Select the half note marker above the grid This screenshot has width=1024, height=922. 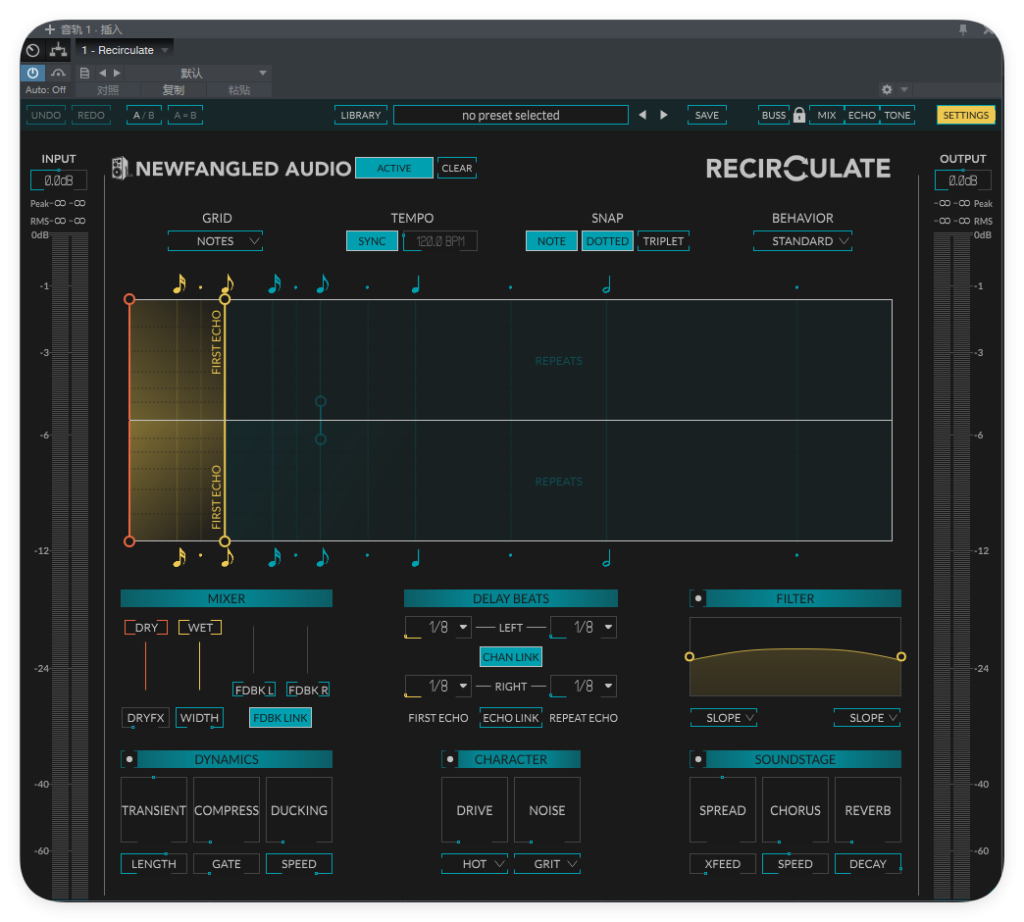pyautogui.click(x=607, y=284)
